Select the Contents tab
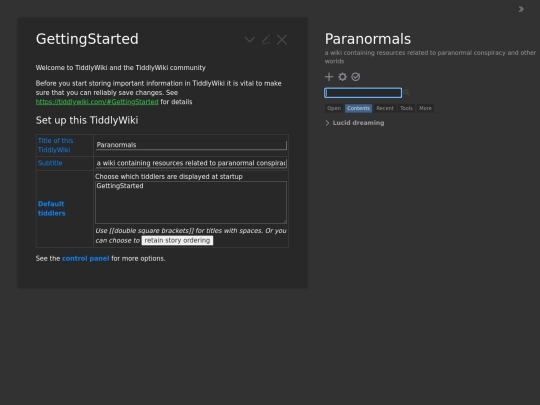 (x=358, y=108)
